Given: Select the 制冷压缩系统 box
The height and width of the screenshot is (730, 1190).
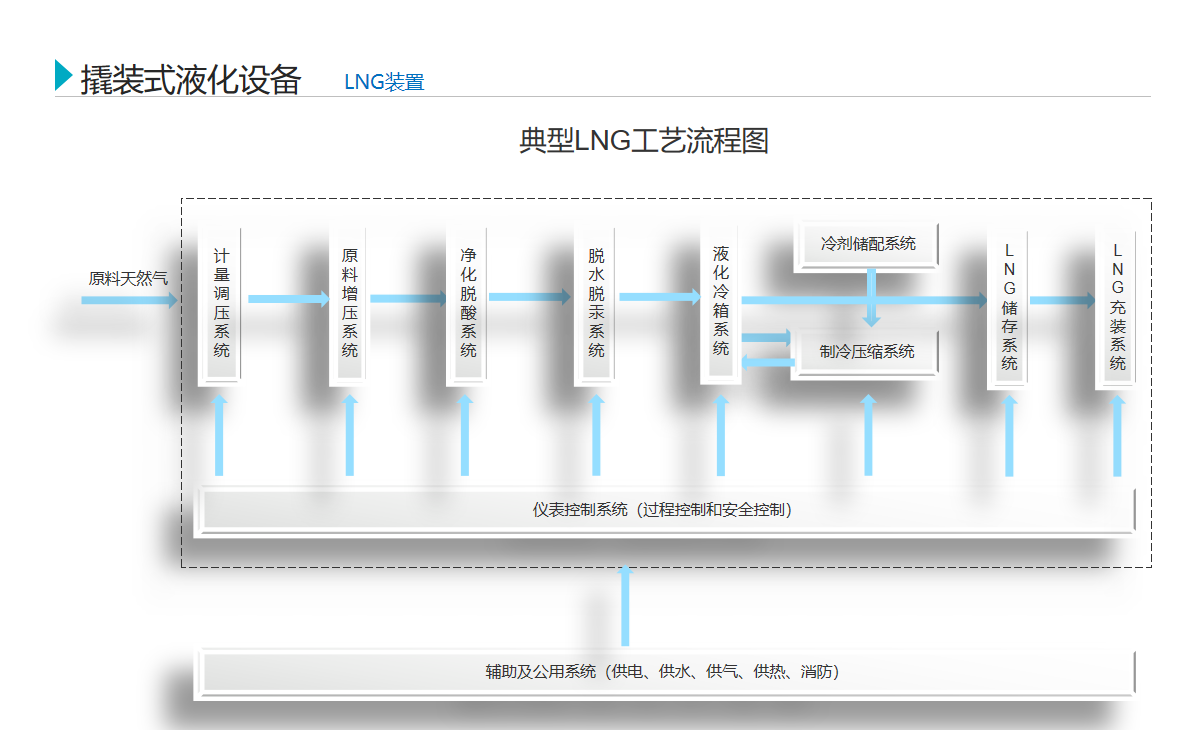Looking at the screenshot, I should [x=866, y=352].
